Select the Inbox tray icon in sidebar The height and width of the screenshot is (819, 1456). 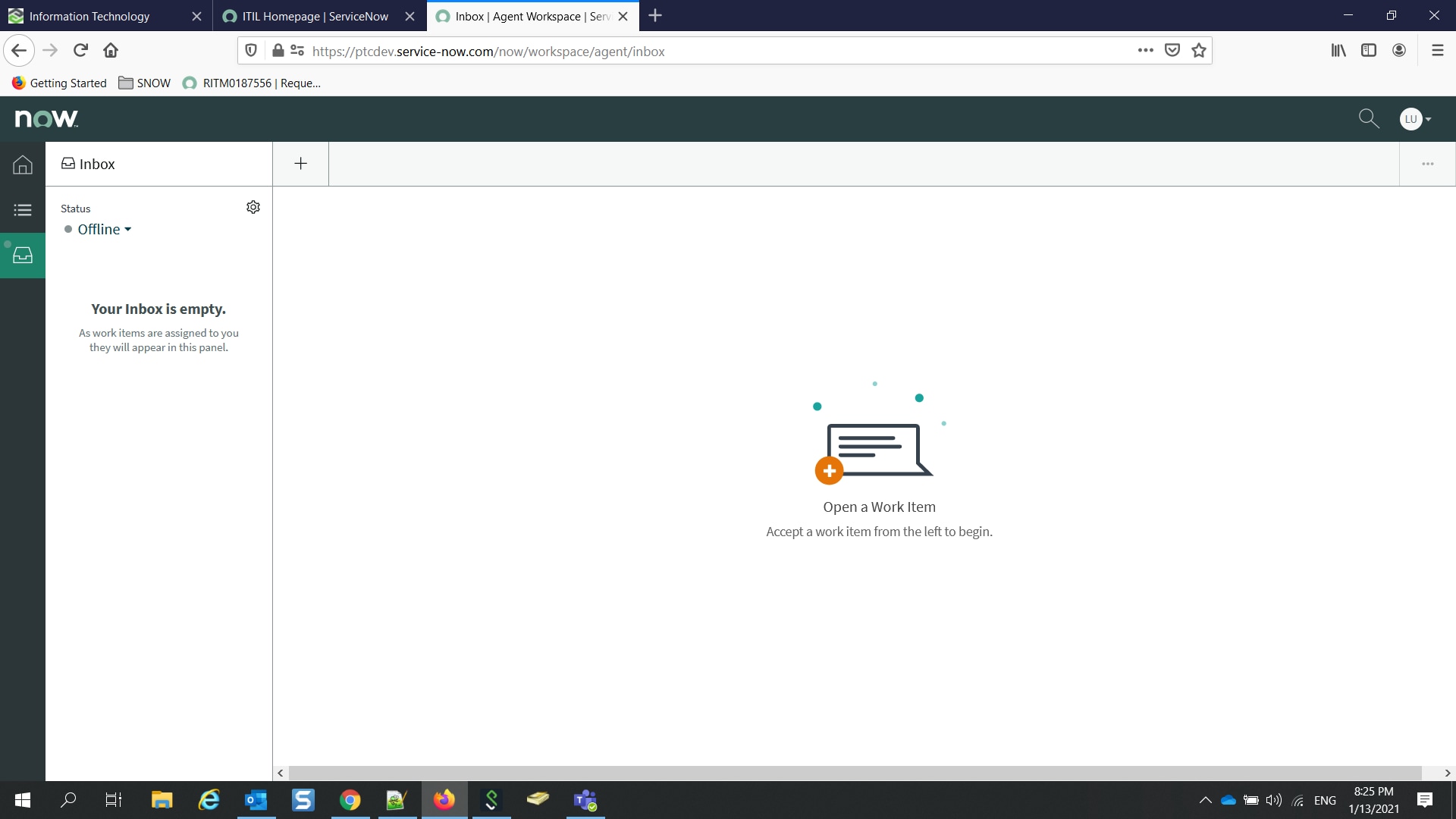click(x=23, y=256)
